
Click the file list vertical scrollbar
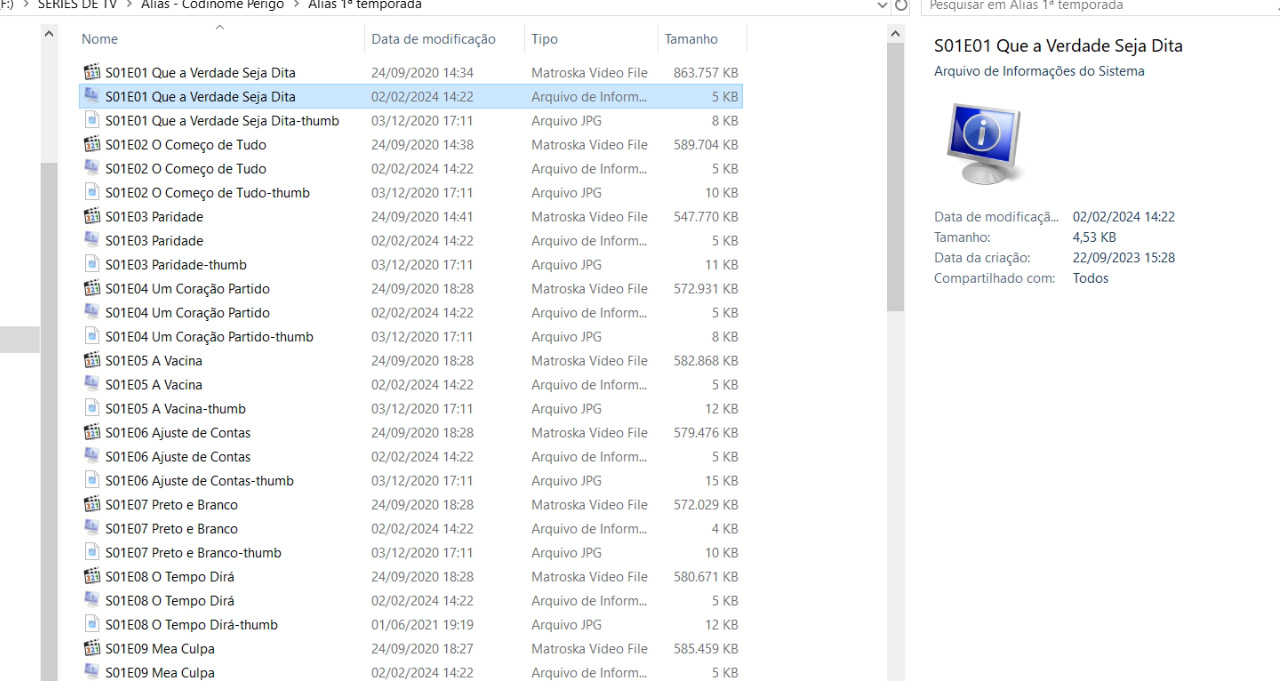click(895, 100)
